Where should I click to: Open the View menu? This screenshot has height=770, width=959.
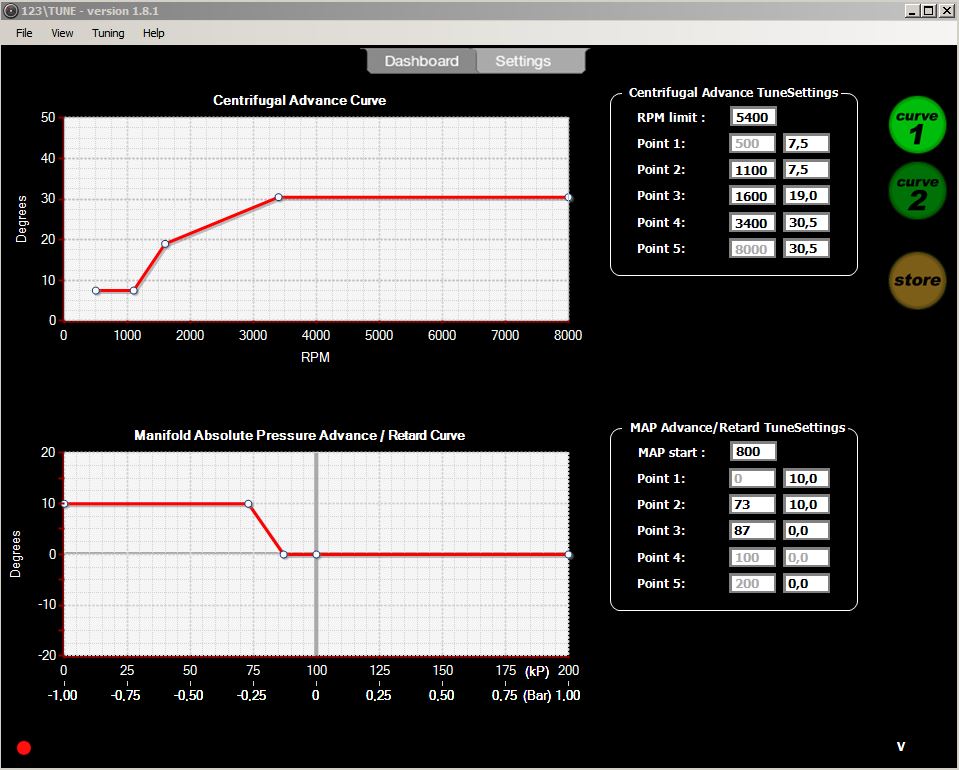(x=62, y=33)
